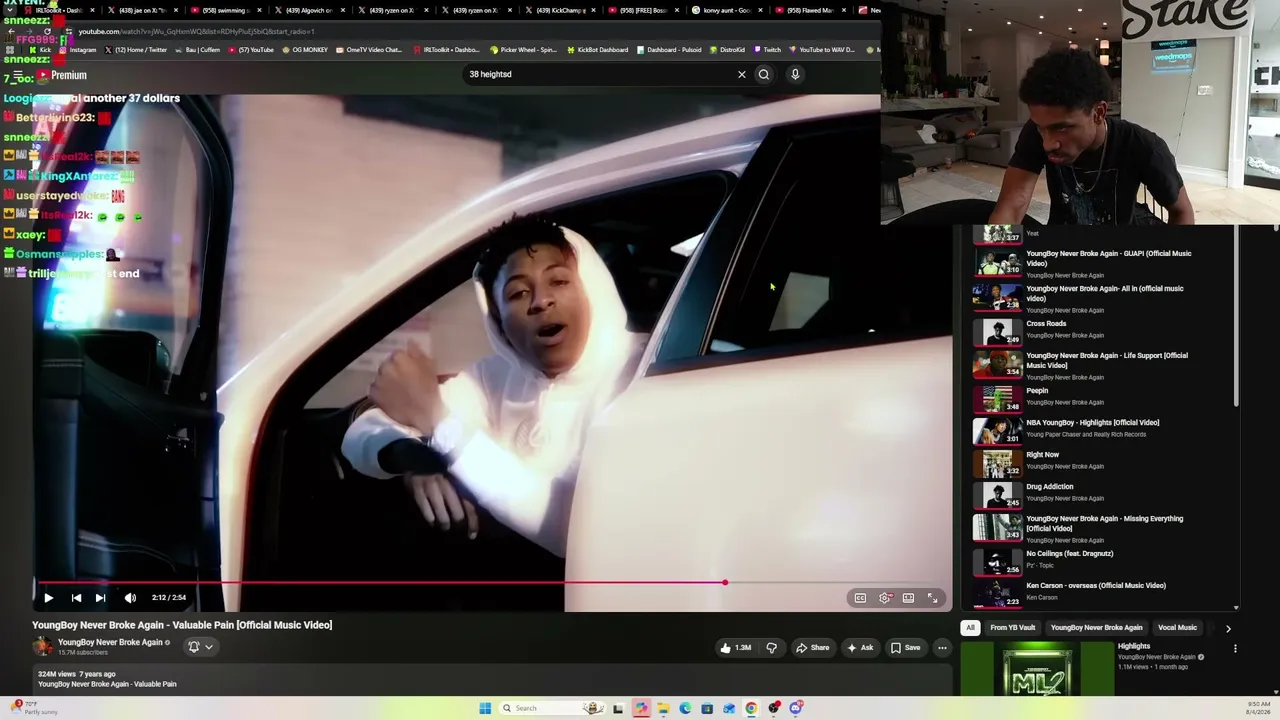Open the Windows Start menu
Screen dimensions: 1280x720
[485, 708]
